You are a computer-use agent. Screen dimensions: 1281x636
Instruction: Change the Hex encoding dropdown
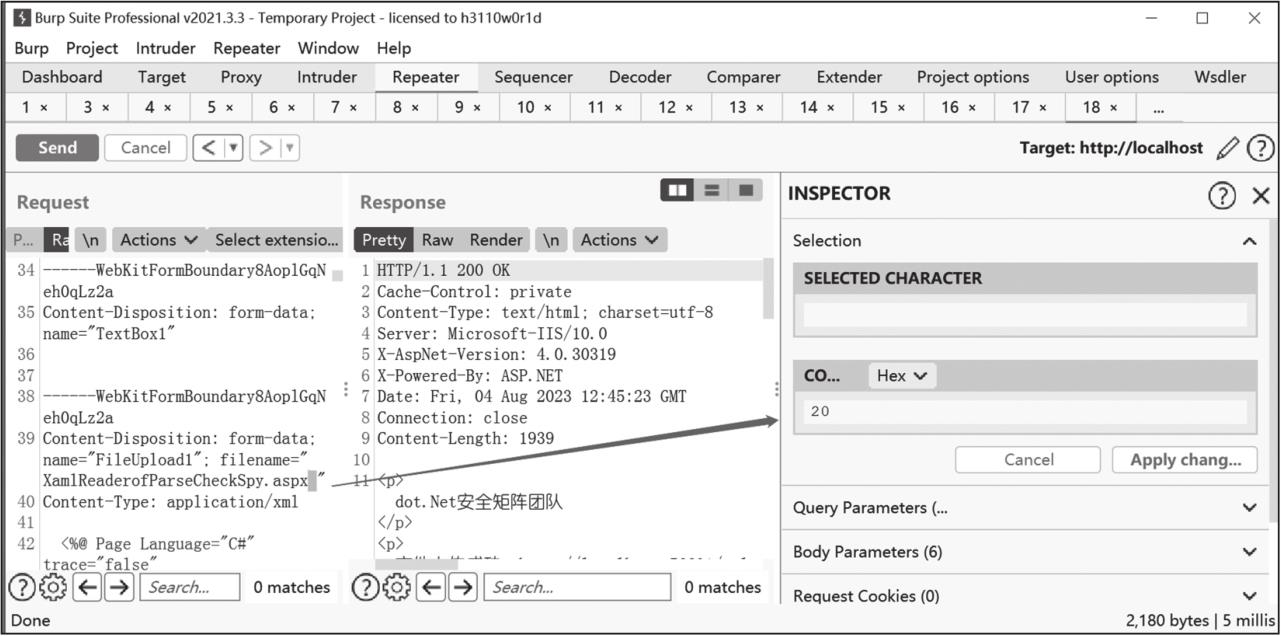tap(901, 376)
